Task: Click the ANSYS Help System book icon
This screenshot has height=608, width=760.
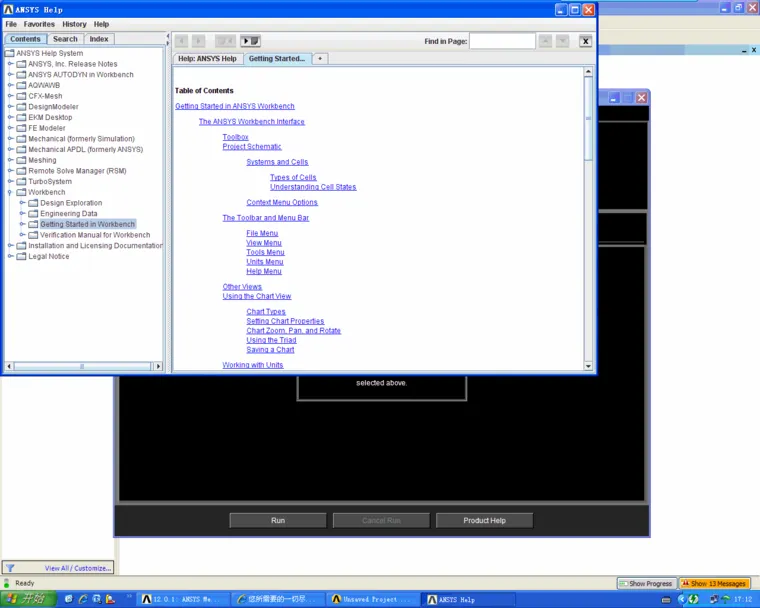Action: click(x=9, y=53)
